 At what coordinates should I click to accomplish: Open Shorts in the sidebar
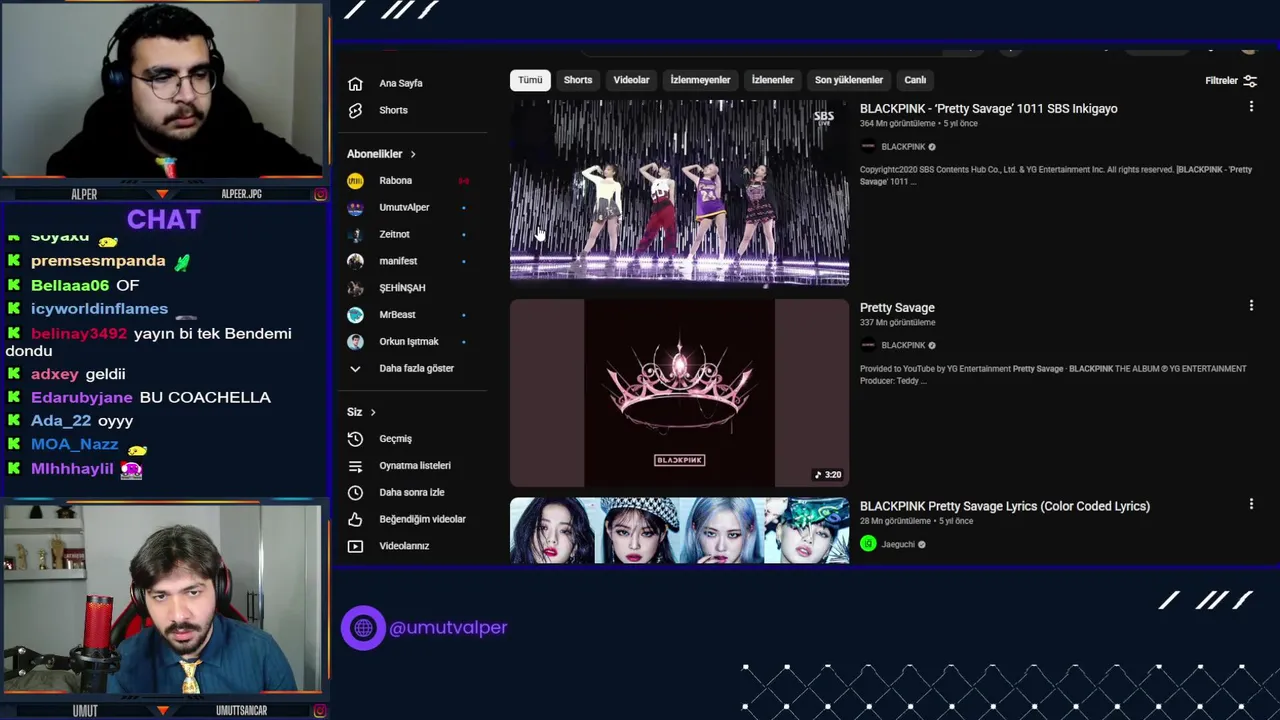pyautogui.click(x=393, y=110)
